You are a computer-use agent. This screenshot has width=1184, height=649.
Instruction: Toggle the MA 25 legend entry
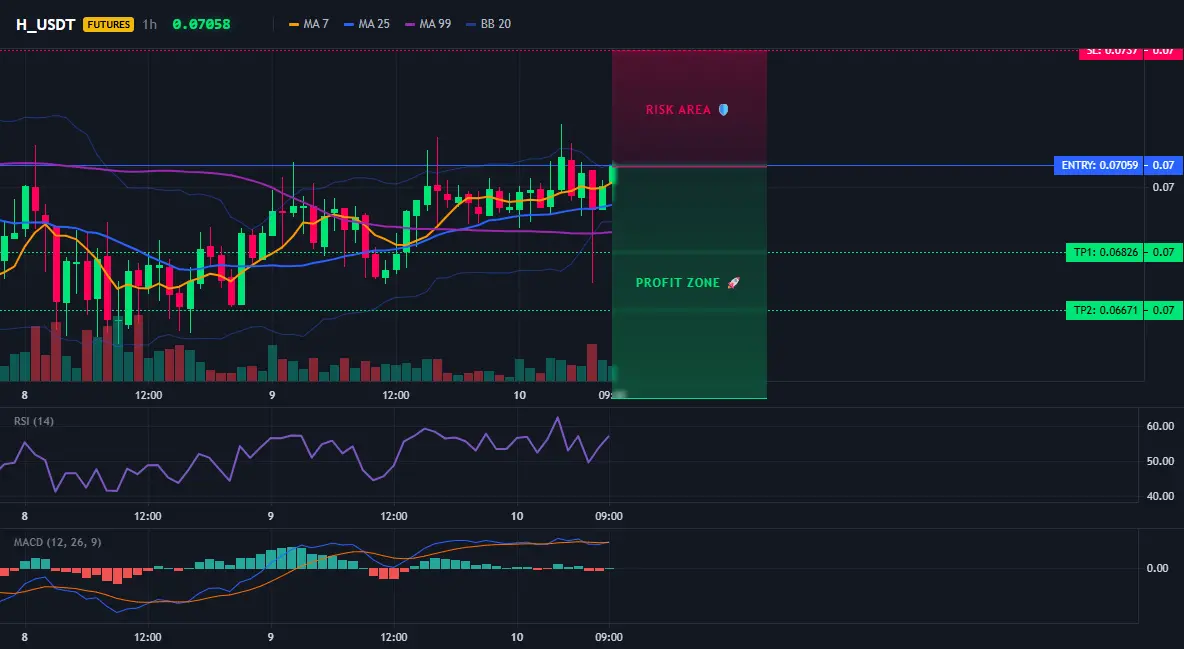tap(367, 24)
